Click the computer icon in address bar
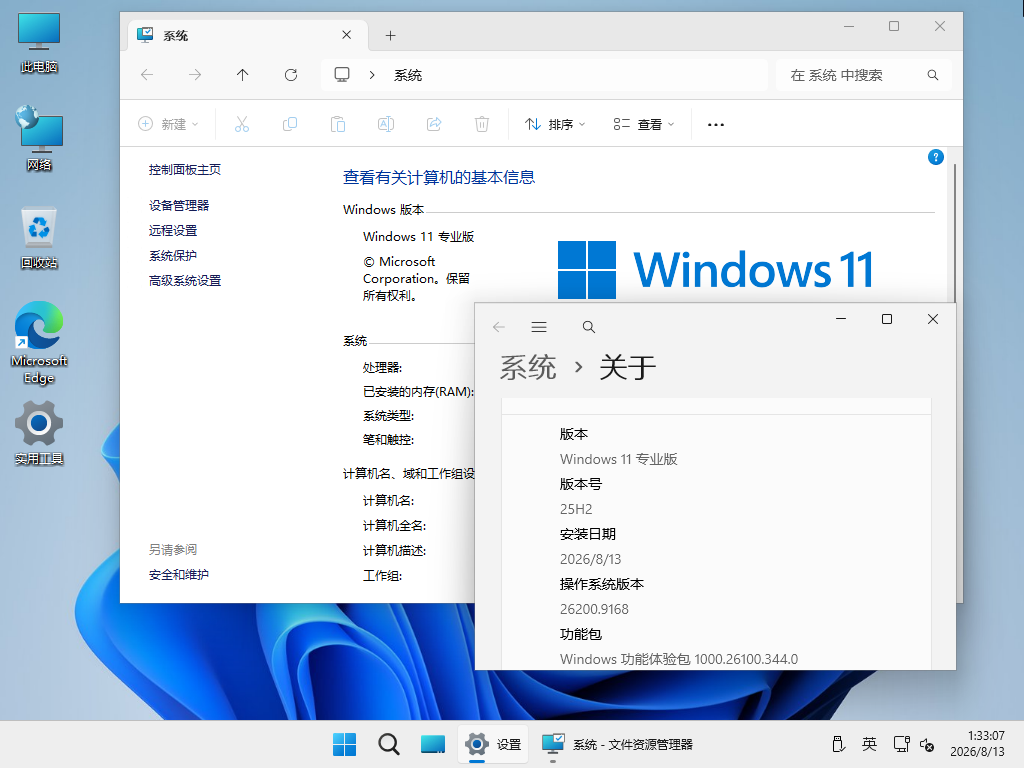Viewport: 1024px width, 768px height. tap(342, 74)
